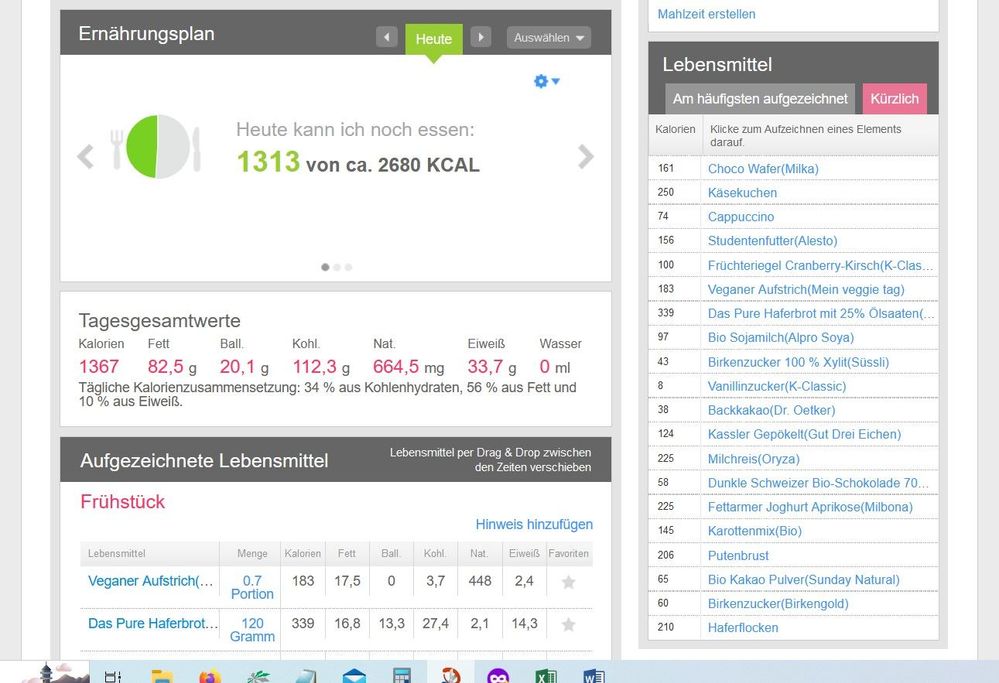Open Word from the taskbar

point(593,676)
